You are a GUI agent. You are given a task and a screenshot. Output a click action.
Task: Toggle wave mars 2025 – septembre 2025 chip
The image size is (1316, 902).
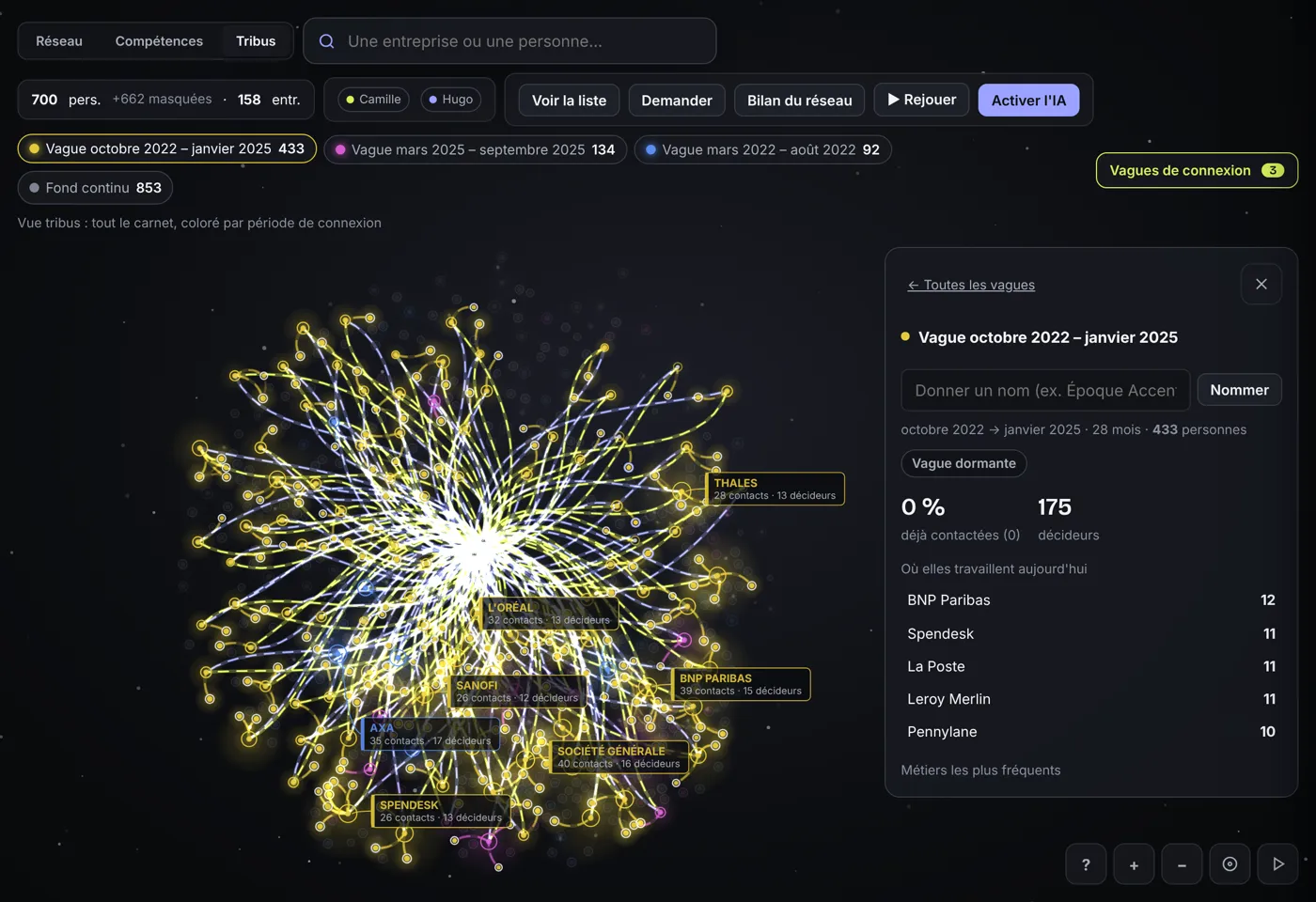[476, 149]
